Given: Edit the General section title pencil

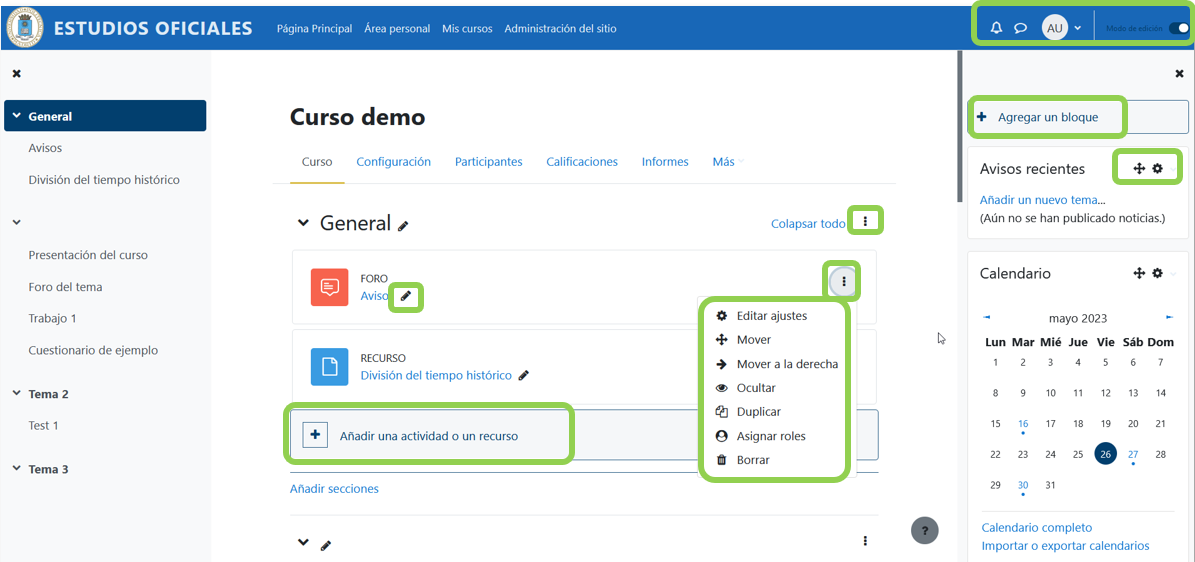Looking at the screenshot, I should tap(403, 226).
